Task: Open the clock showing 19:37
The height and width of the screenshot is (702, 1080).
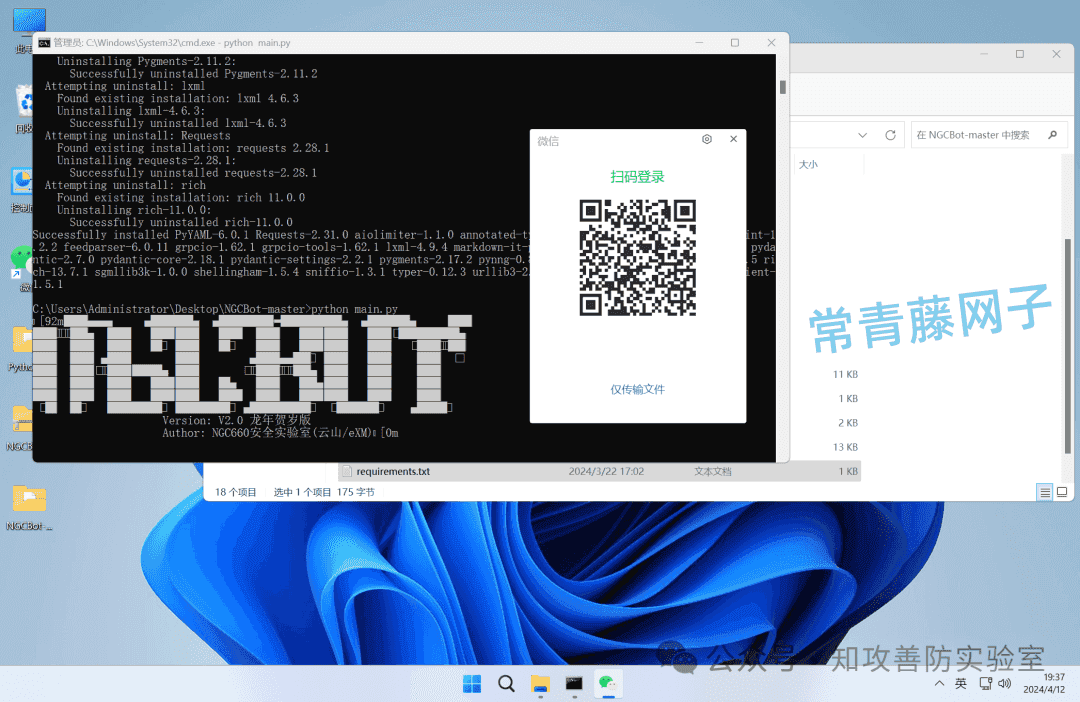Action: pyautogui.click(x=1044, y=683)
